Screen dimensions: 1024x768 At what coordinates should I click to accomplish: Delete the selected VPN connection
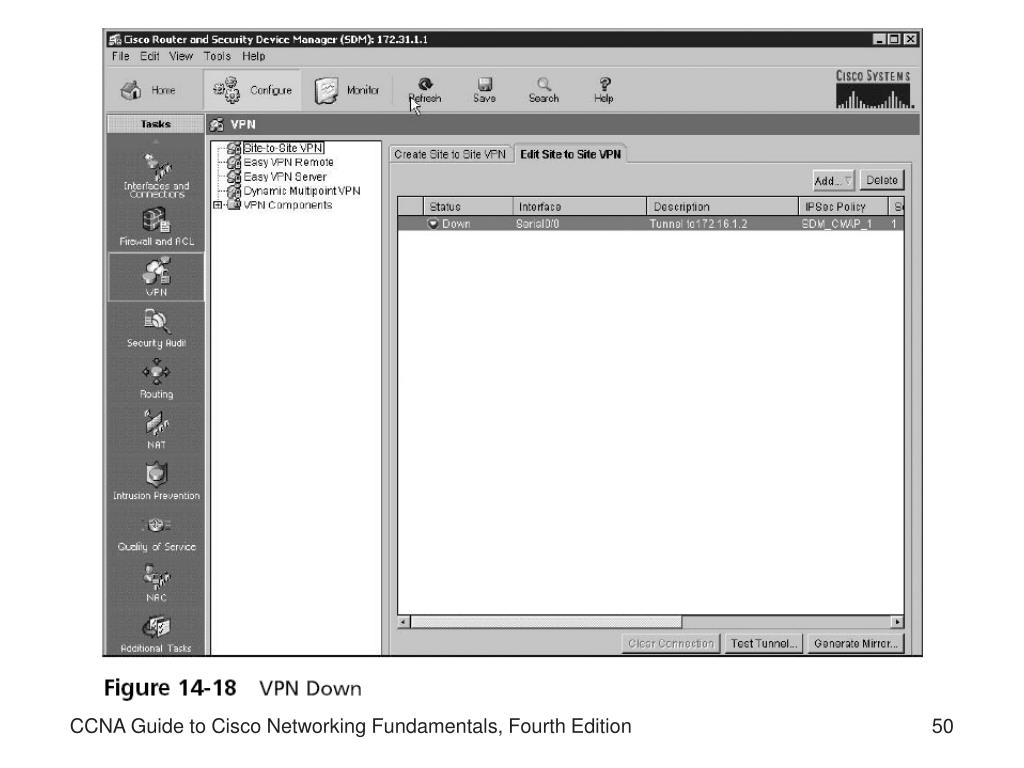pos(882,180)
